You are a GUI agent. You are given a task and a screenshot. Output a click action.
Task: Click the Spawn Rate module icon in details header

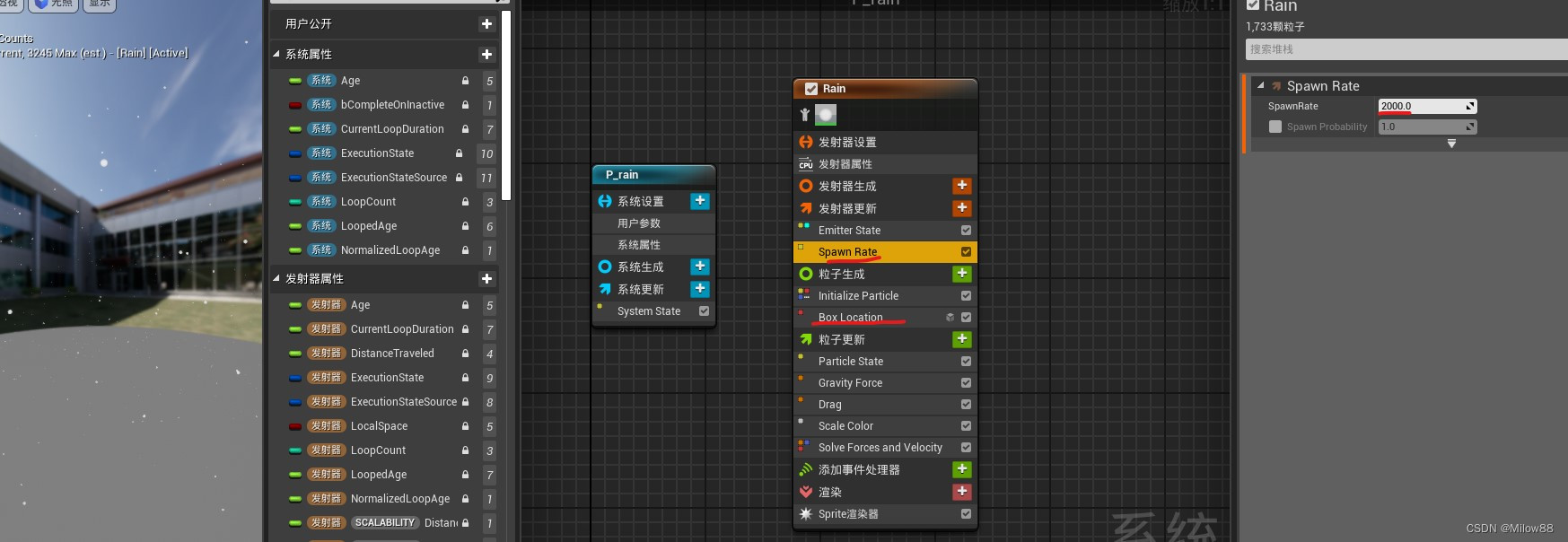click(1276, 86)
